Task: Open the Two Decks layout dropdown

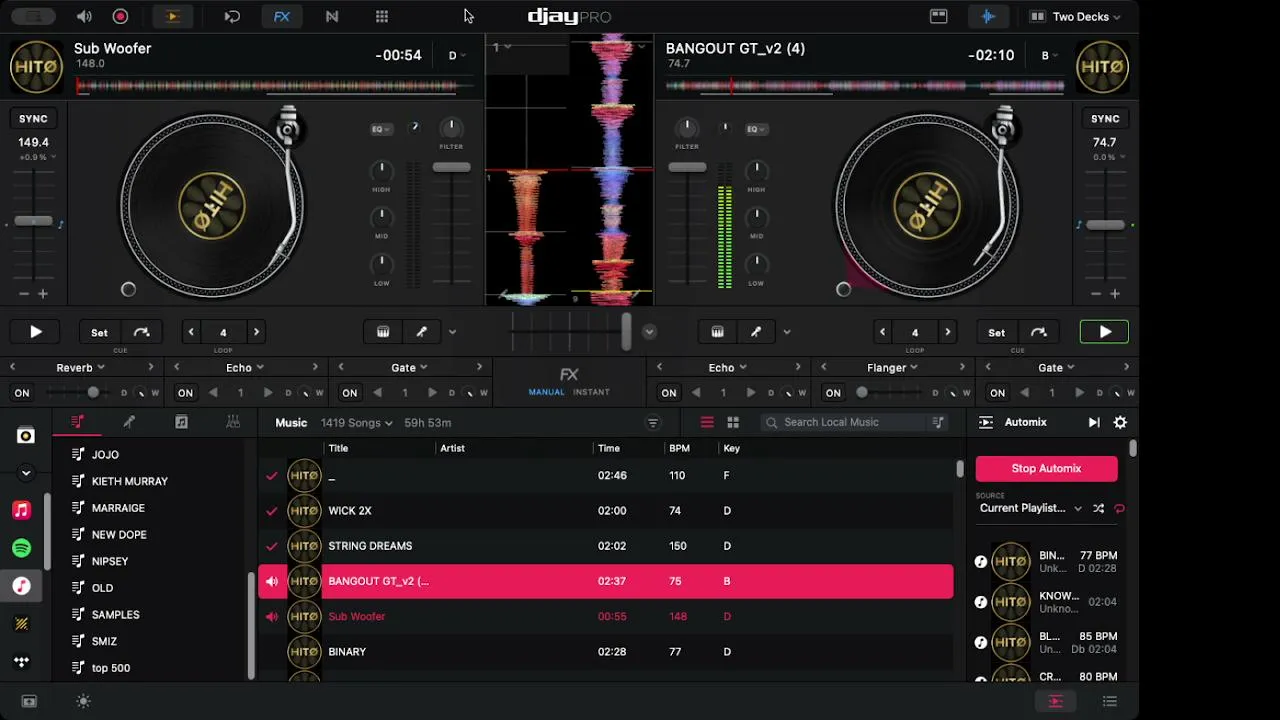Action: click(1075, 16)
